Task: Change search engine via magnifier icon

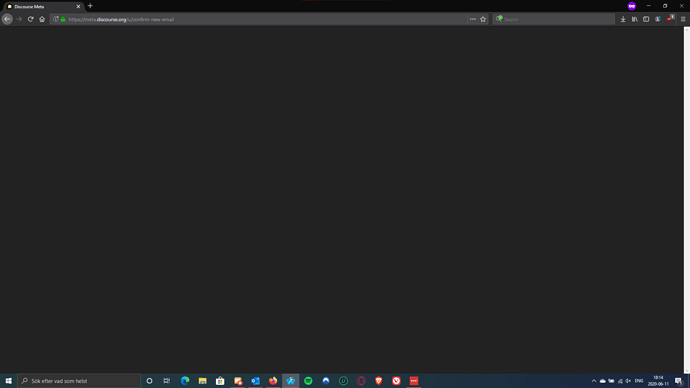Action: 499,19
